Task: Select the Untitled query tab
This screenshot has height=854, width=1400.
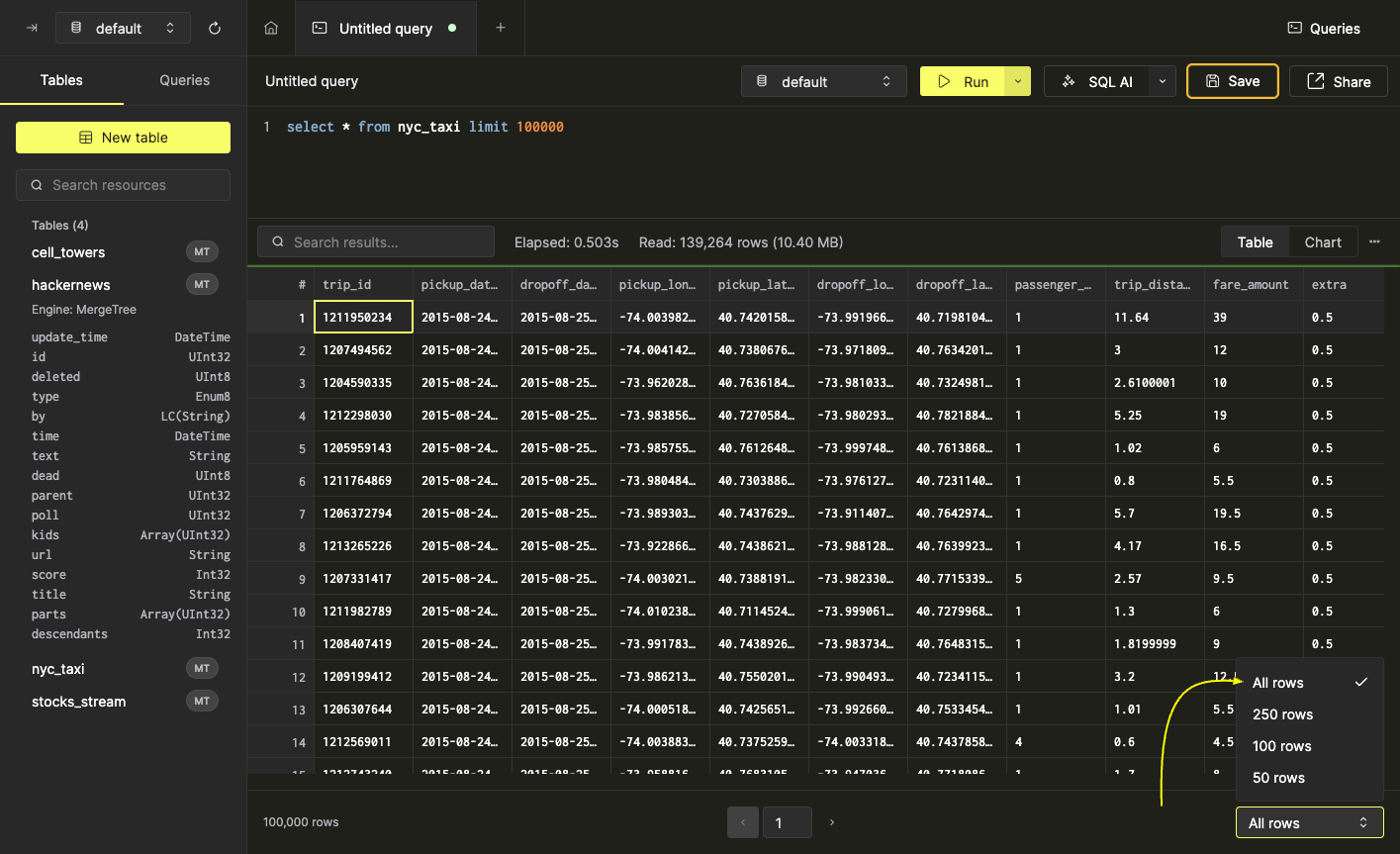Action: (385, 29)
